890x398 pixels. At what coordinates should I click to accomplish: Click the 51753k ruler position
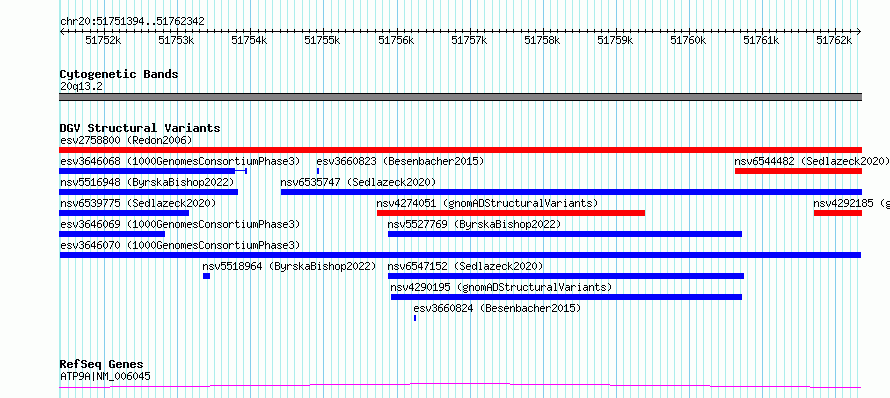pyautogui.click(x=177, y=40)
